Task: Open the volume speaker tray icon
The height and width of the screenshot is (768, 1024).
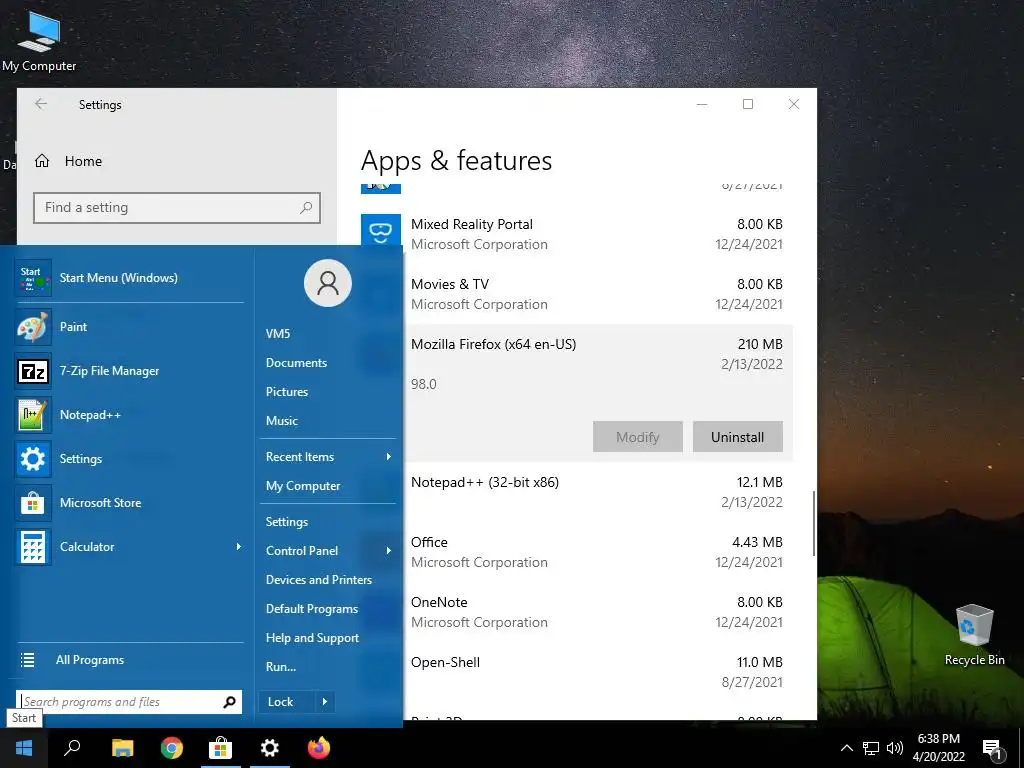Action: coord(895,748)
